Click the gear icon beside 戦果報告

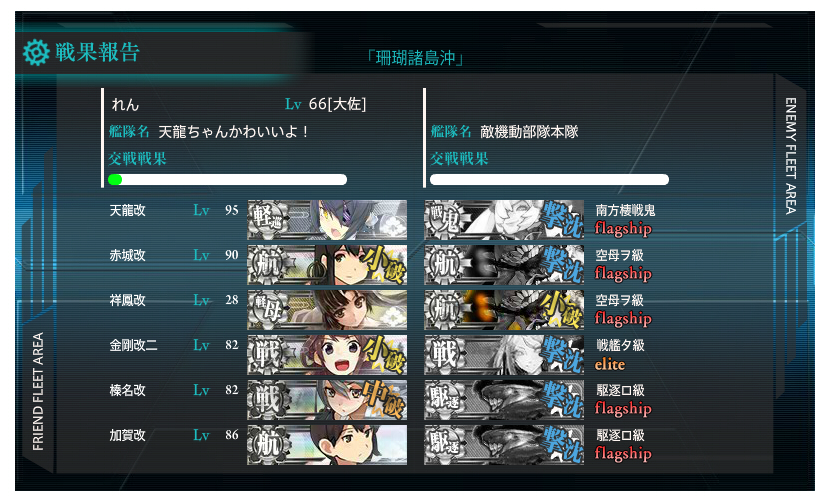click(36, 52)
